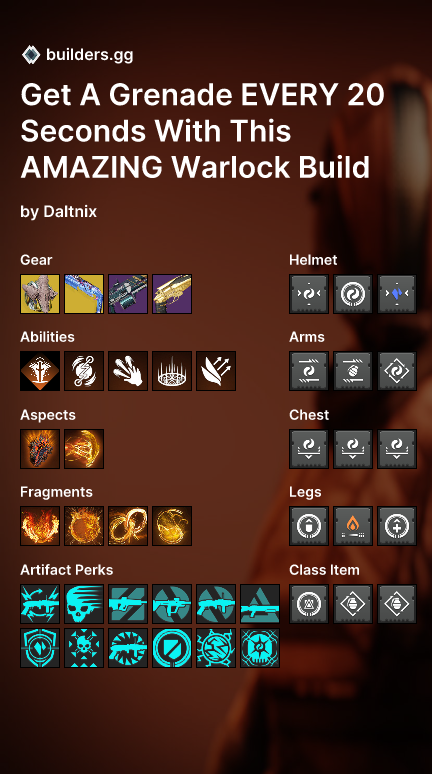This screenshot has height=774, width=432.
Task: Click the last Class Item grenade mod
Action: (x=397, y=604)
